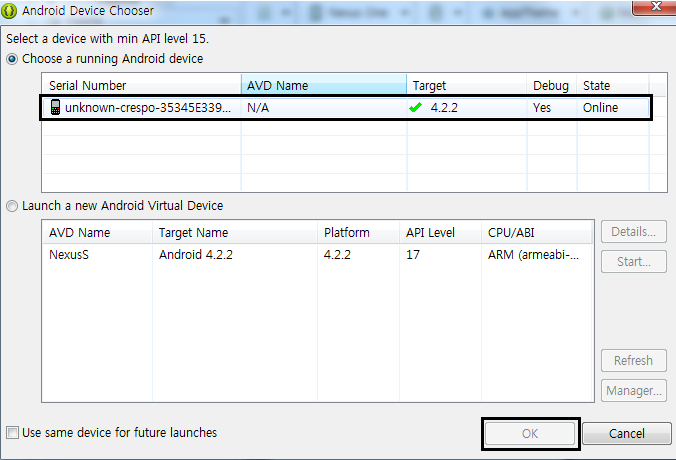Click the phone icon of the crespo device
The image size is (676, 460).
pyautogui.click(x=55, y=107)
